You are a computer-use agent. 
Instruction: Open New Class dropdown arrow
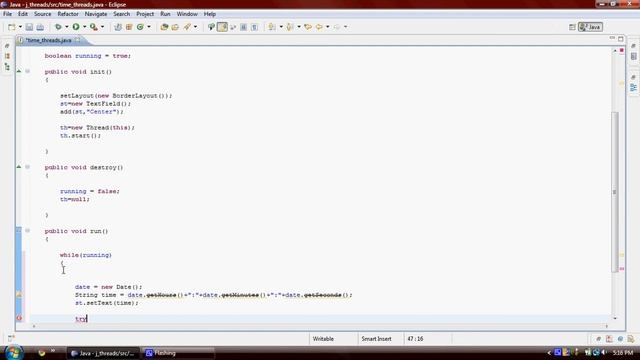149,27
